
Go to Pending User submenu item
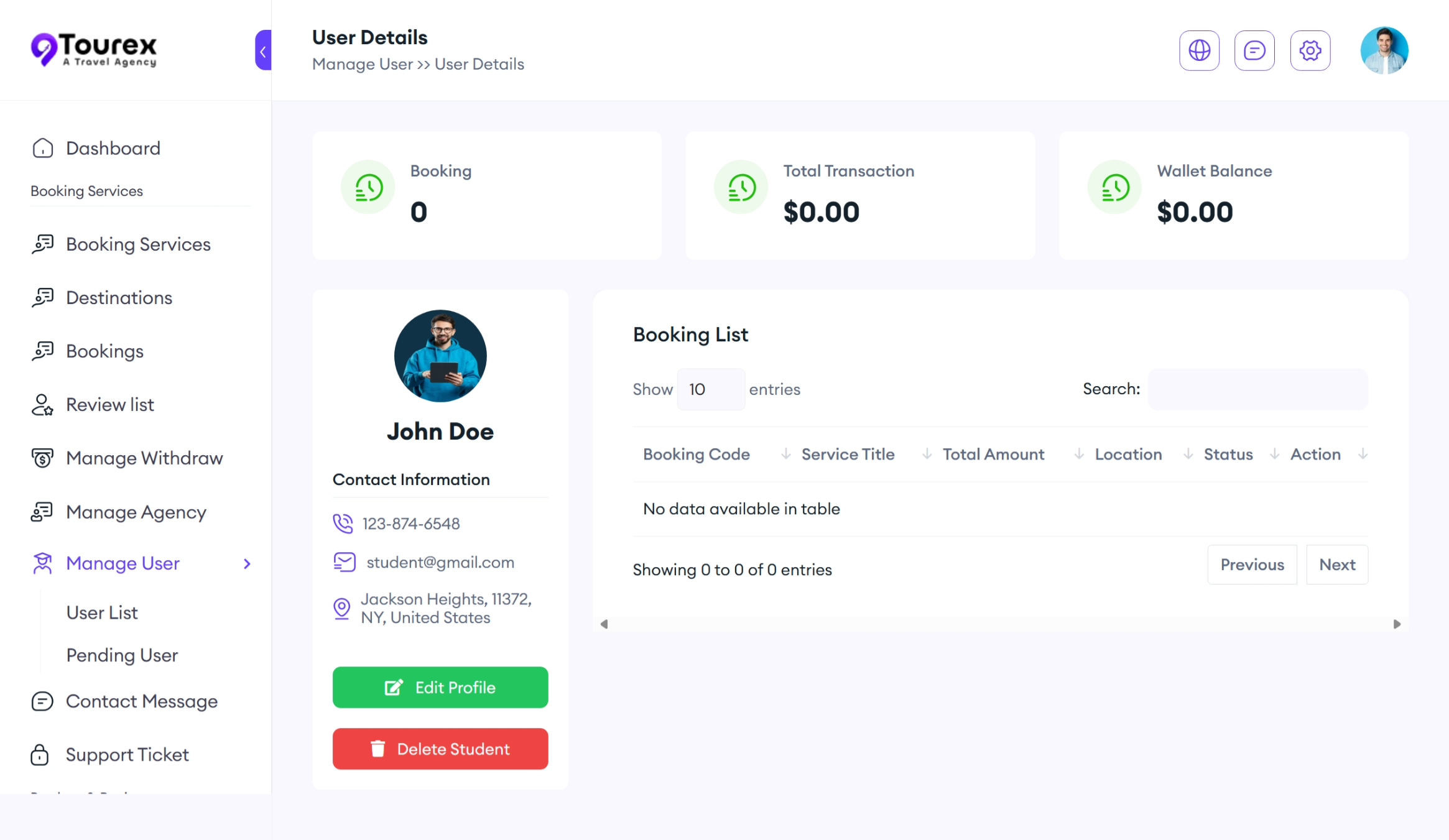coord(122,655)
